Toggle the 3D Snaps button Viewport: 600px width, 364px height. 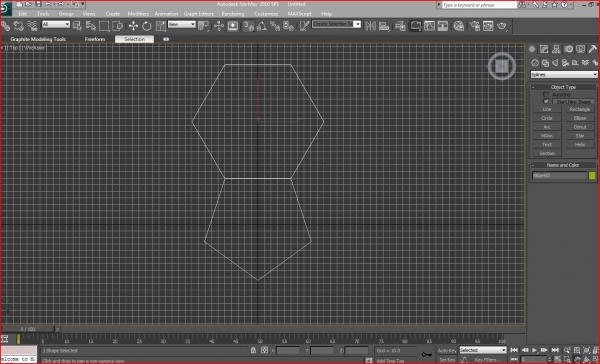[x=248, y=26]
